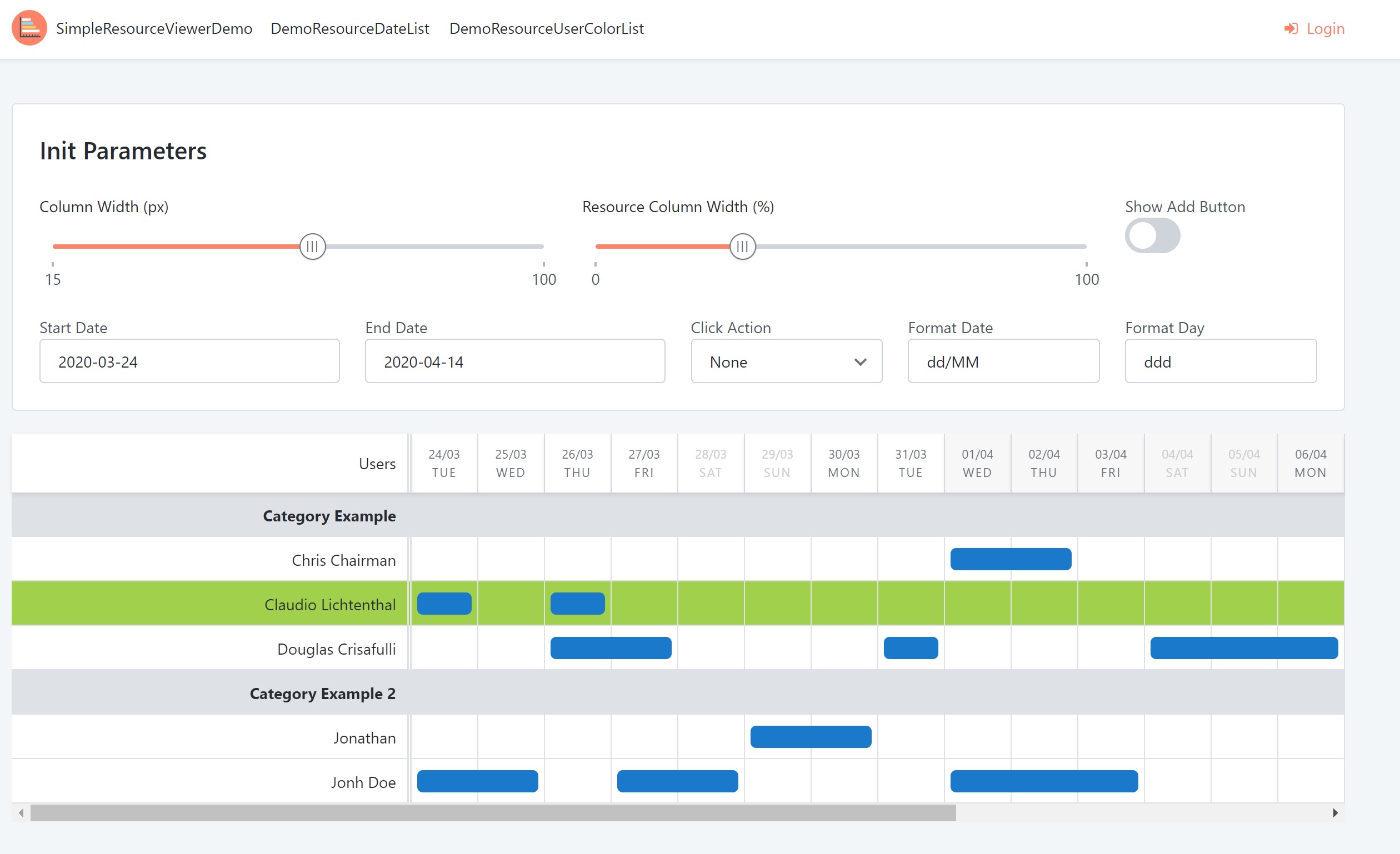Open the DemoResourceUserColorList page

tap(547, 28)
